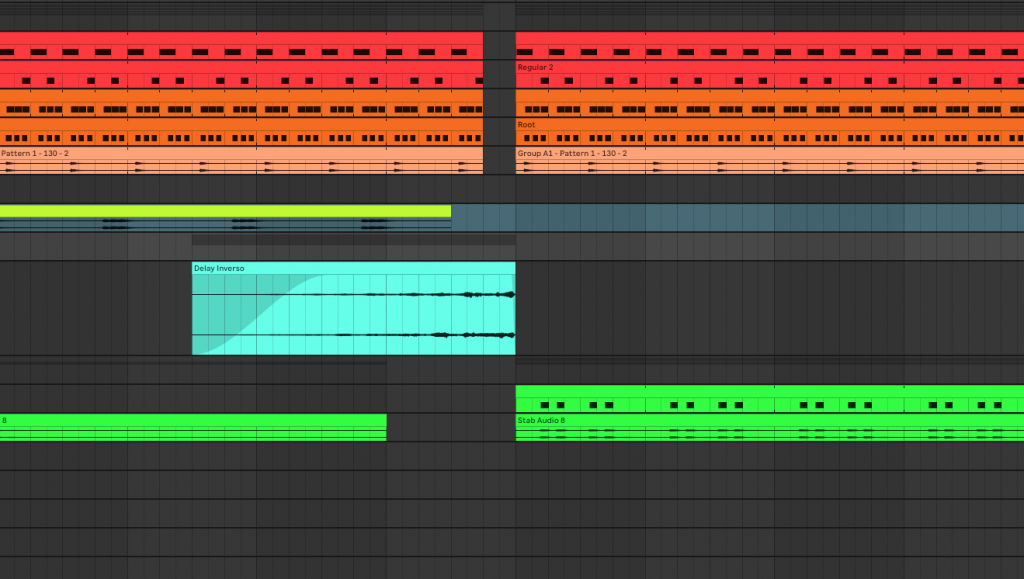Select the Regular 2 clip header
This screenshot has width=1024, height=579.
(769, 67)
